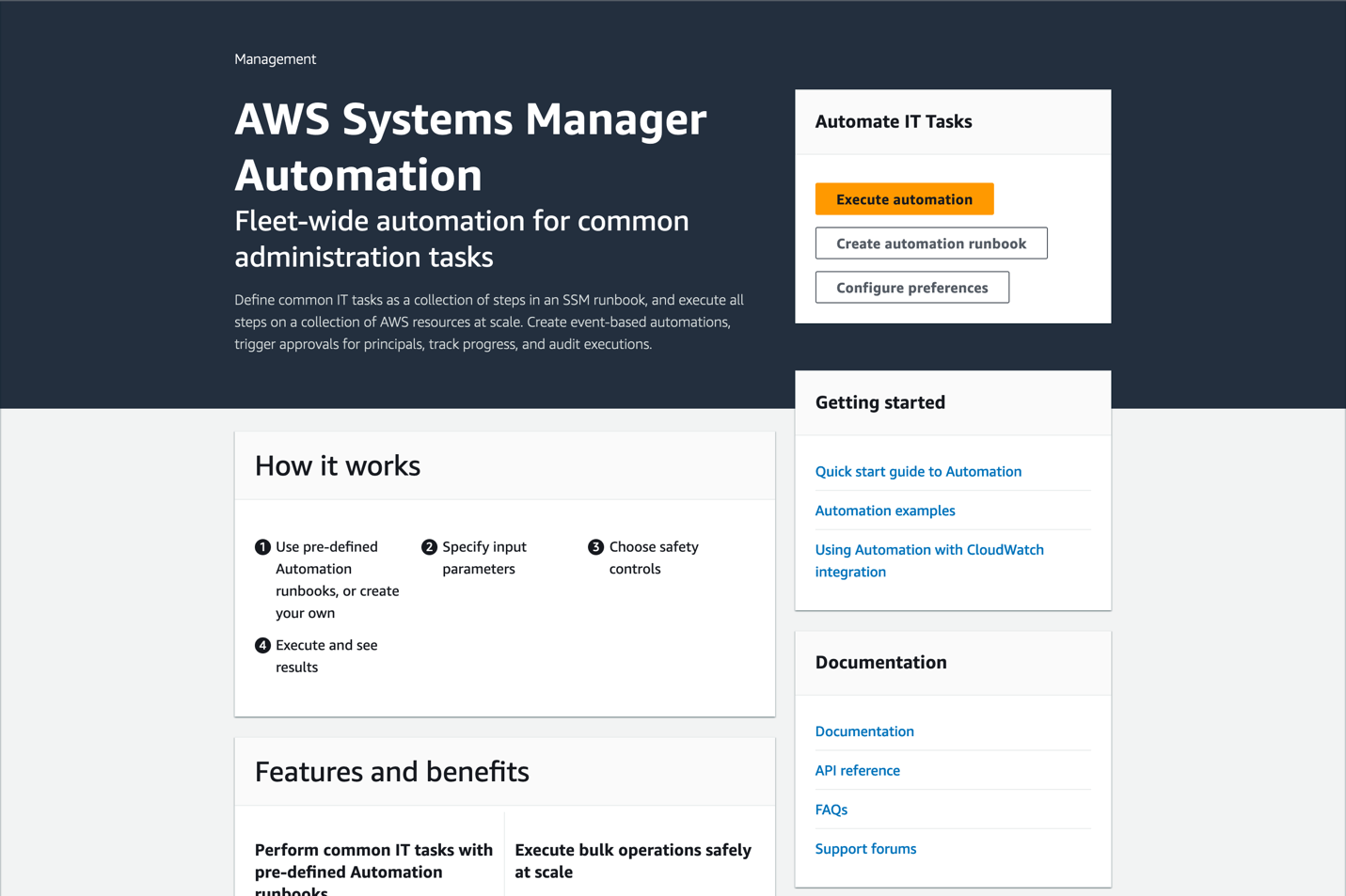The image size is (1346, 896).
Task: Open Support forums link
Action: point(865,849)
